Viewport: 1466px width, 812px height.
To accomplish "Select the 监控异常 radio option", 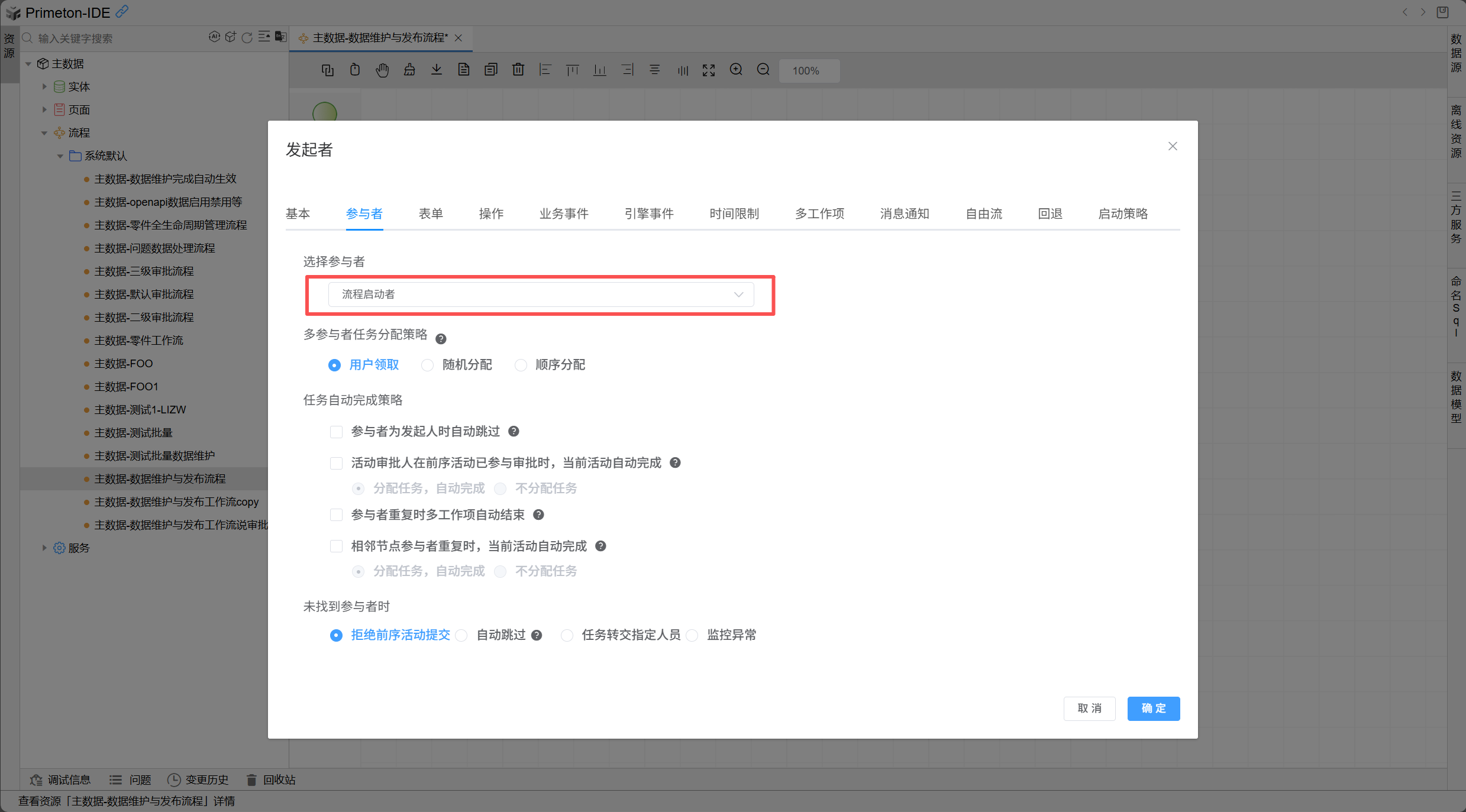I will click(692, 636).
